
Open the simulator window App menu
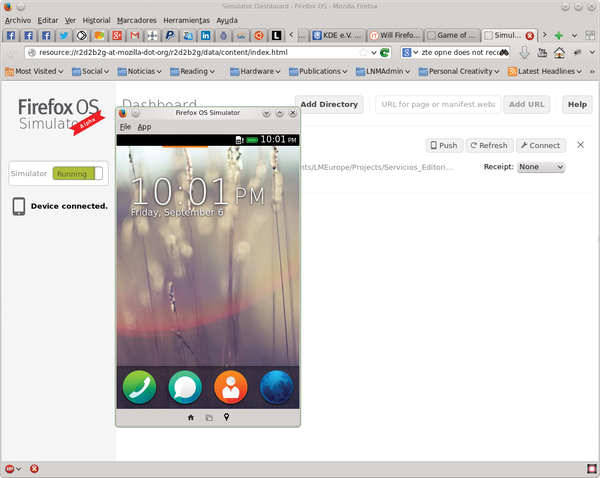[144, 127]
